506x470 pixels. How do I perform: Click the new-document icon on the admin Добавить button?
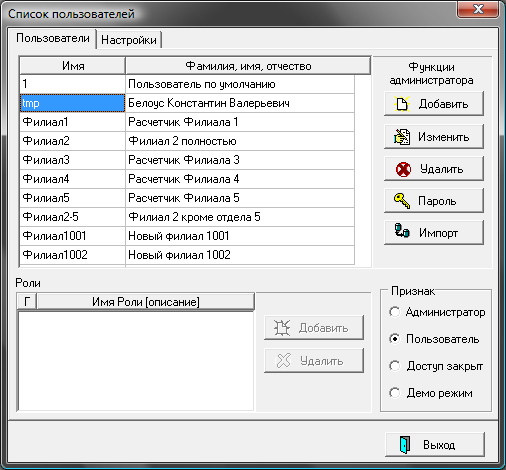point(402,104)
